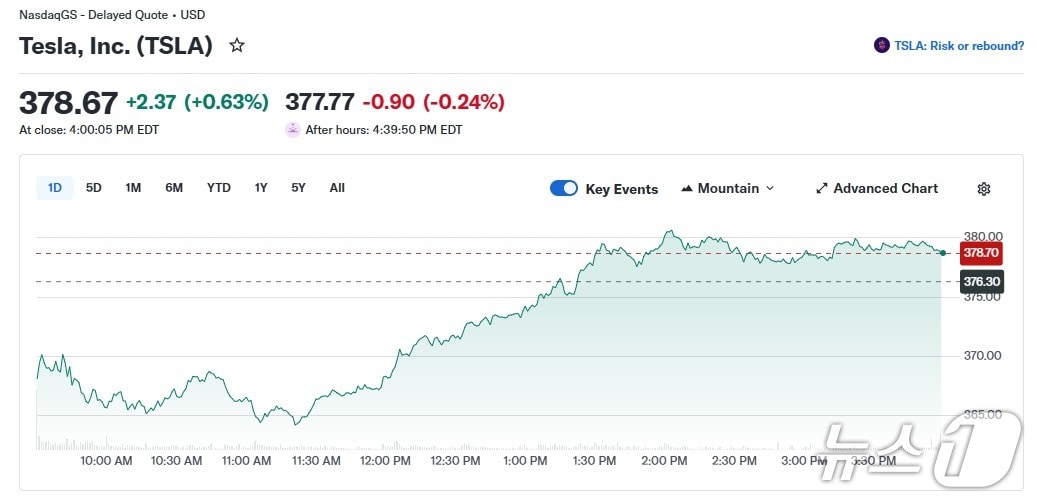Screen dimensions: 1037x503
Task: Click the purple icon beside TSLA: Risk or rebound
Action: [881, 45]
